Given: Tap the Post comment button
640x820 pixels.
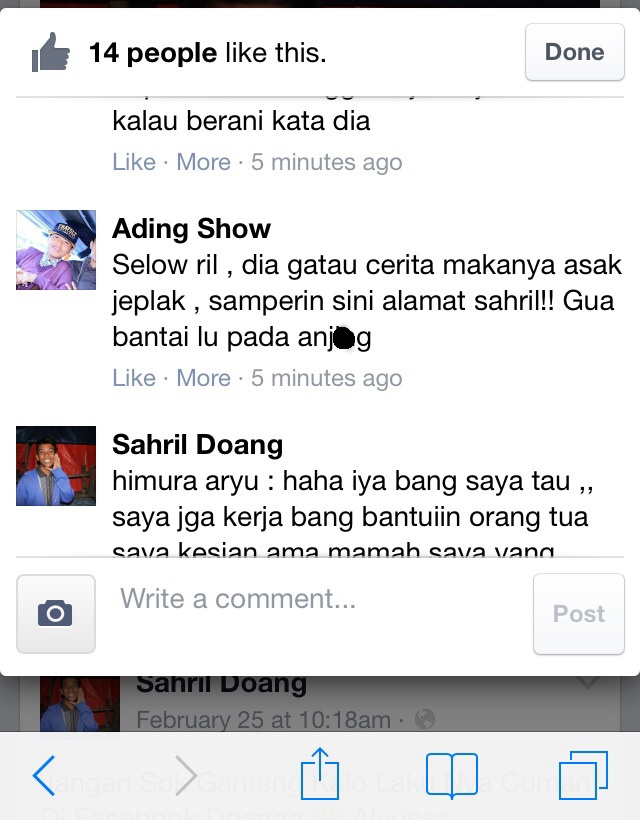Looking at the screenshot, I should click(579, 614).
